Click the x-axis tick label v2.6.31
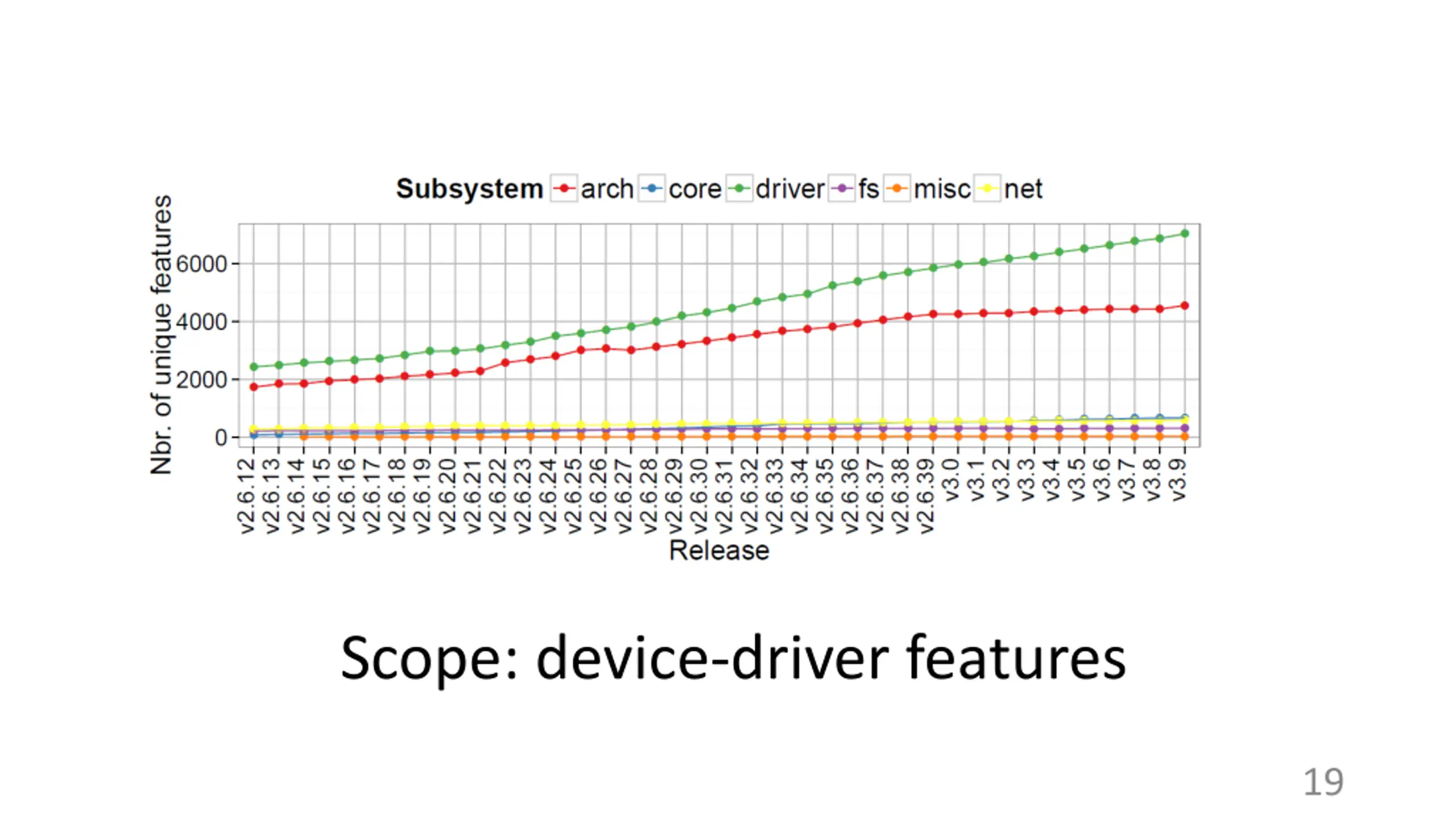1456x819 pixels. [725, 496]
